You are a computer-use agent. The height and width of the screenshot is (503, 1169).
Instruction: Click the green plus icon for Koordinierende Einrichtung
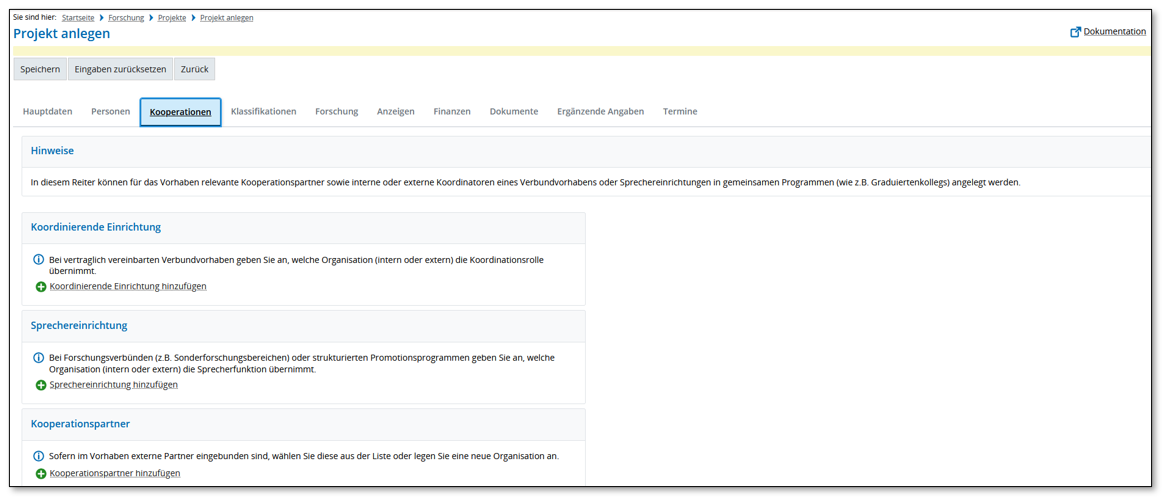pyautogui.click(x=41, y=287)
